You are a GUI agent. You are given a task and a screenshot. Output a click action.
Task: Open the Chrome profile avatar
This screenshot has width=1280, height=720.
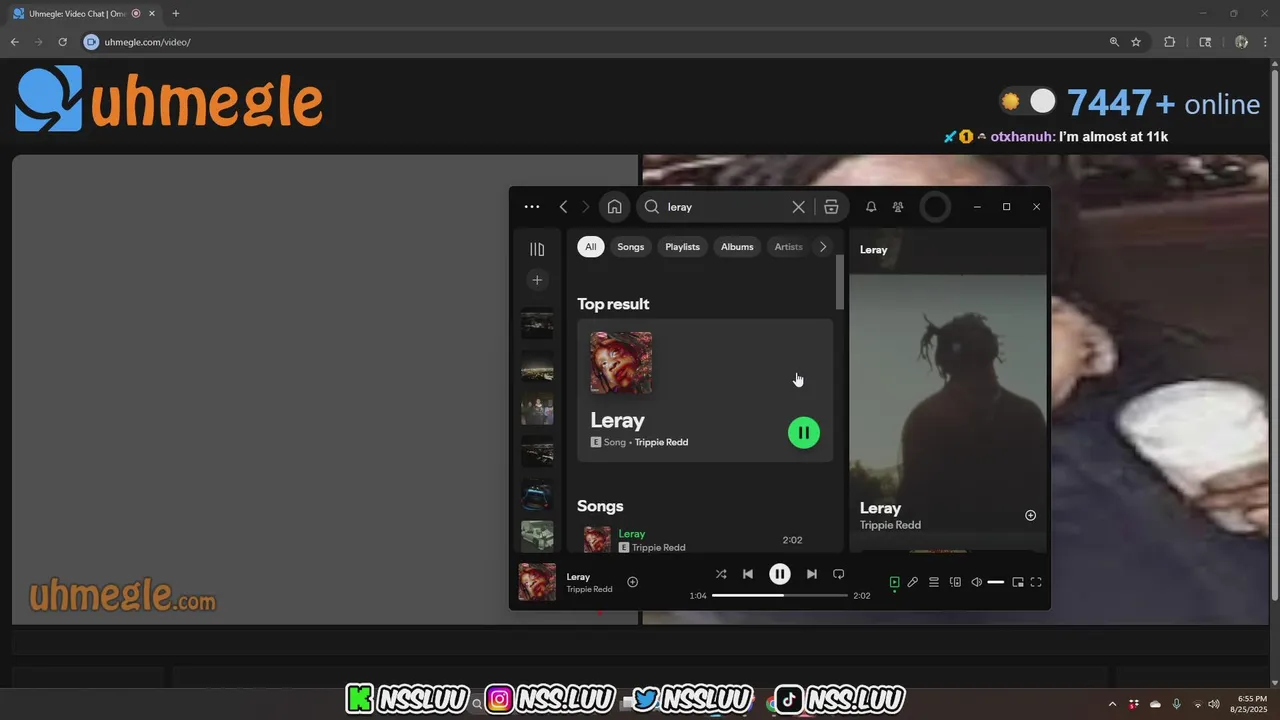pos(1241,42)
